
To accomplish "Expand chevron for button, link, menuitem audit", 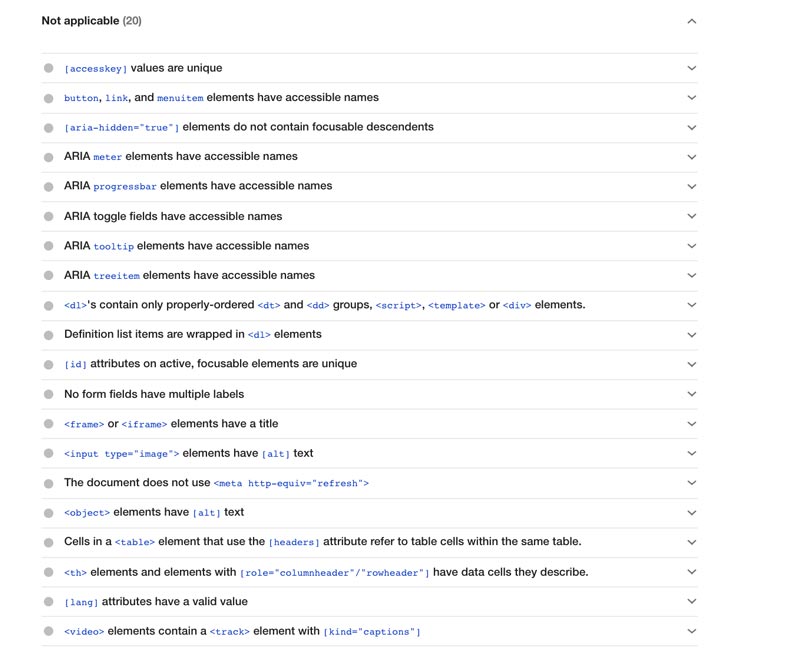I will [x=691, y=97].
